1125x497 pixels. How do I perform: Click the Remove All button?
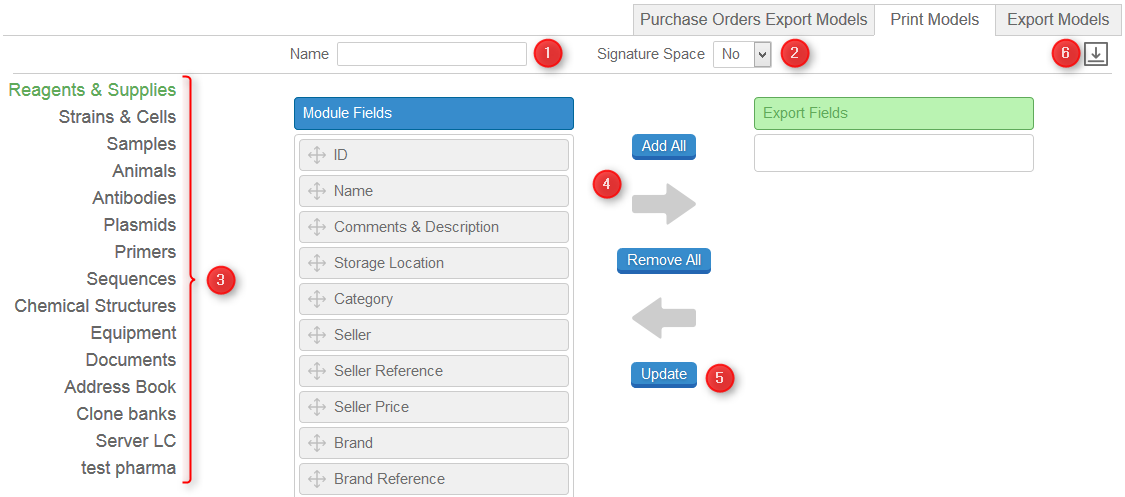pos(664,260)
